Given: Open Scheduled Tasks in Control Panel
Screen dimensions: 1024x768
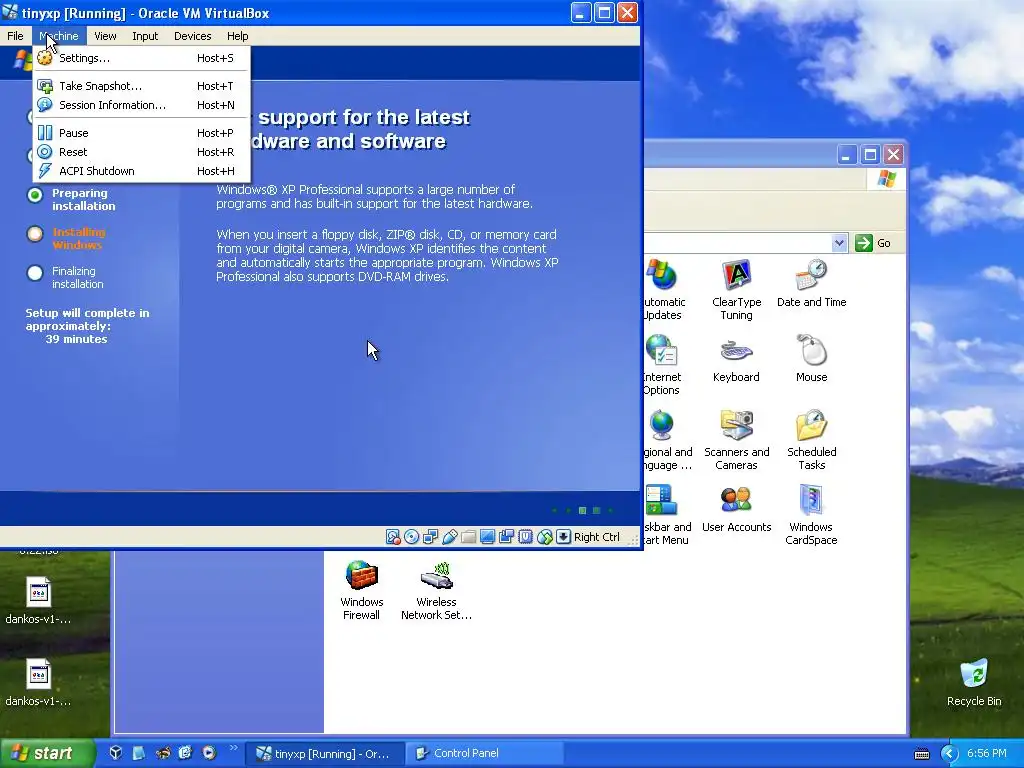Looking at the screenshot, I should 811,440.
